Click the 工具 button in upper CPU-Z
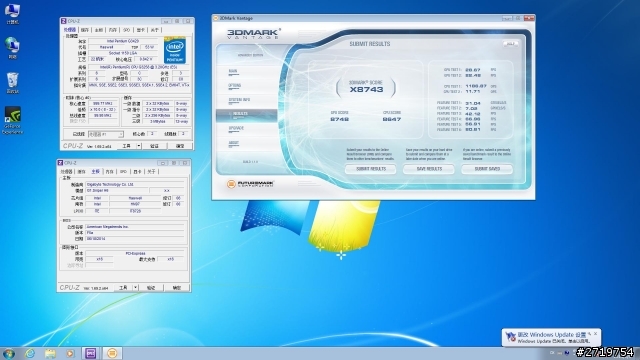 127,146
